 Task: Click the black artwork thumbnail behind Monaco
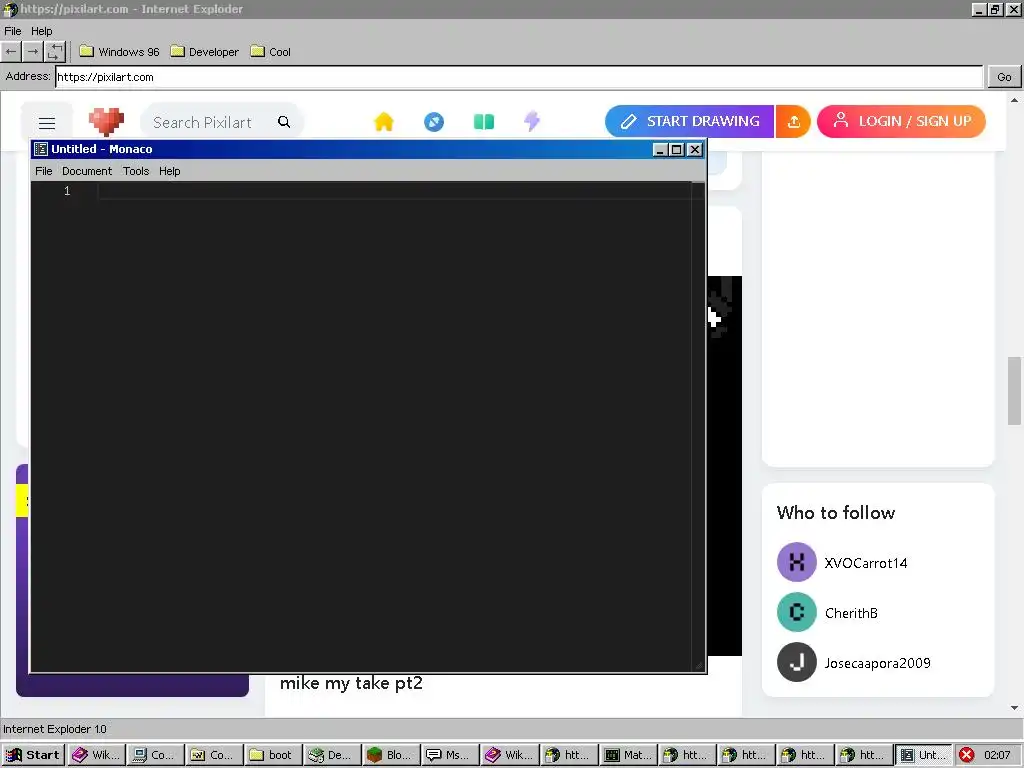725,465
